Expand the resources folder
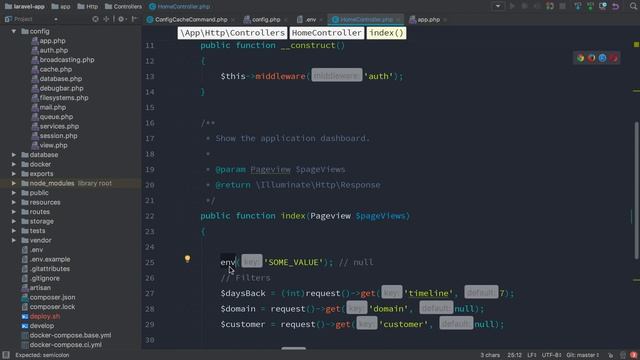This screenshot has width=640, height=360. (x=14, y=202)
